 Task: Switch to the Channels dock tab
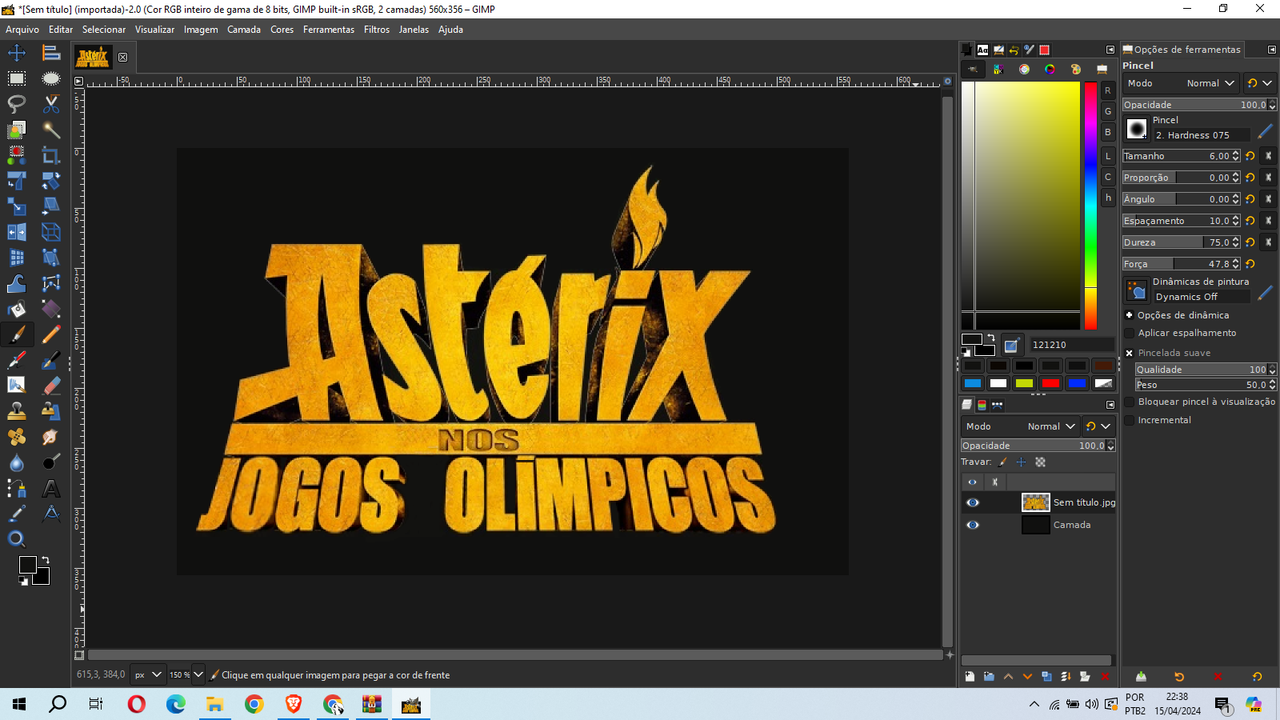tap(982, 405)
